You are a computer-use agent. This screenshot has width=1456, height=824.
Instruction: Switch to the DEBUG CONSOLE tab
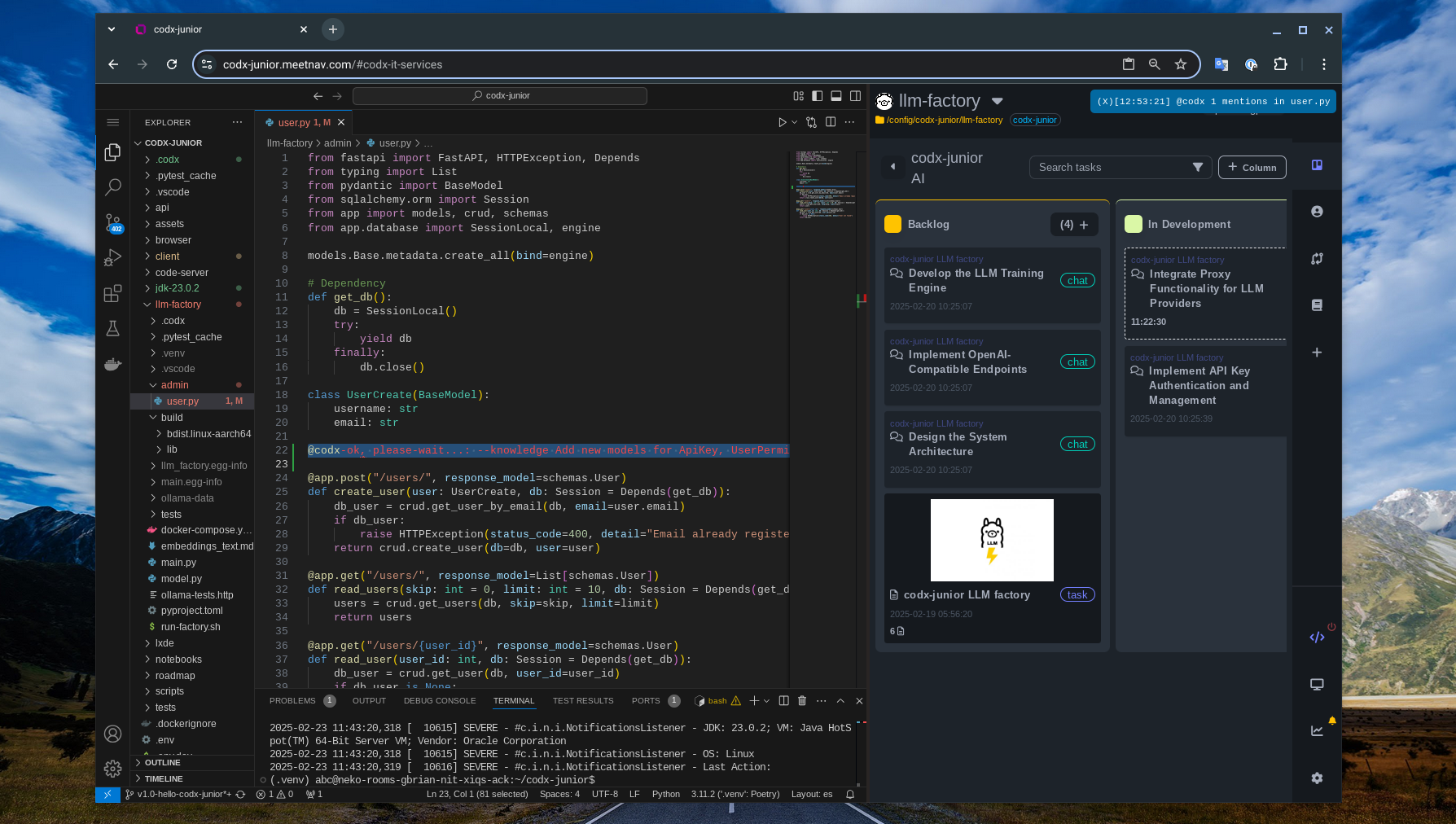440,701
